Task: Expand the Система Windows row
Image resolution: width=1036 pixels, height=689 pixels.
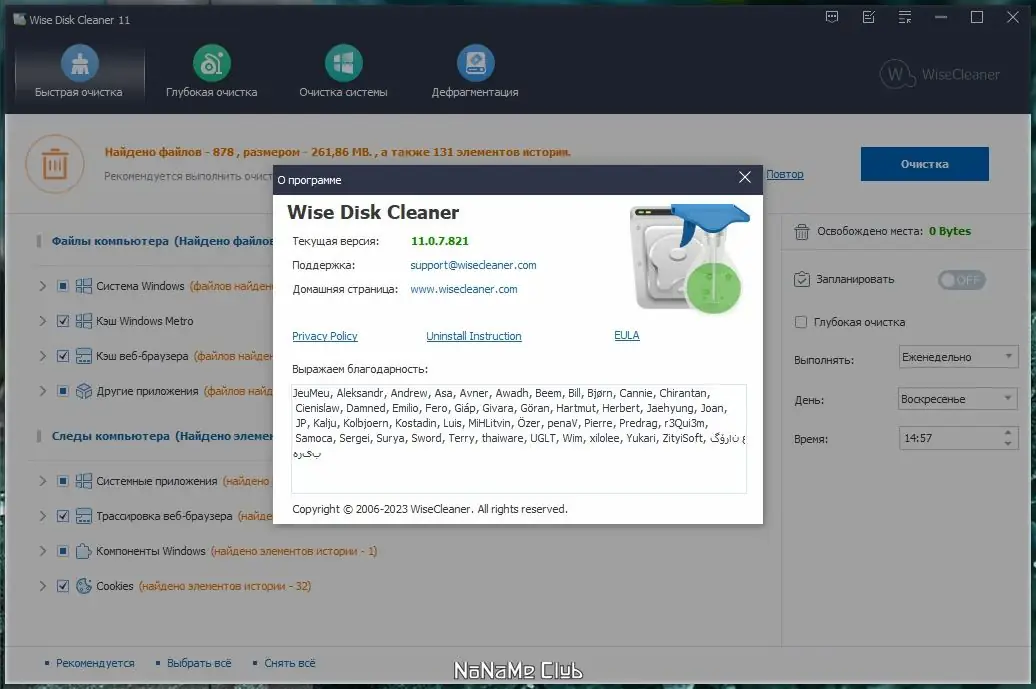Action: coord(42,286)
